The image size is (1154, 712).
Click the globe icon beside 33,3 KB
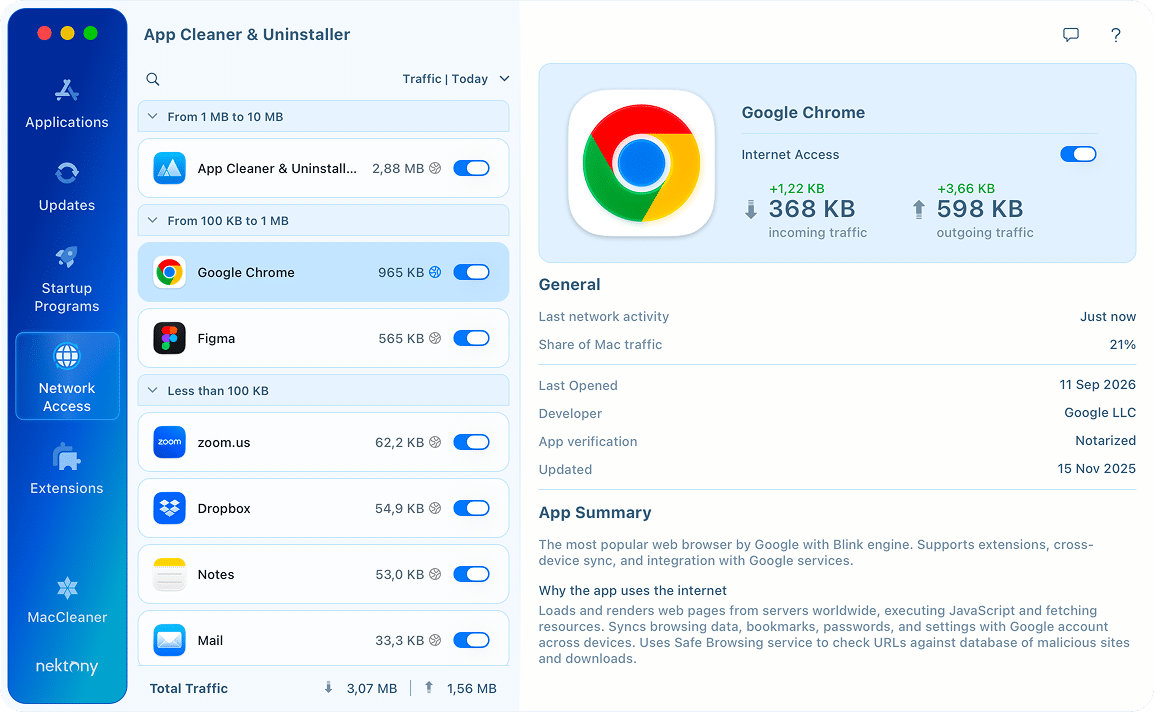click(435, 641)
